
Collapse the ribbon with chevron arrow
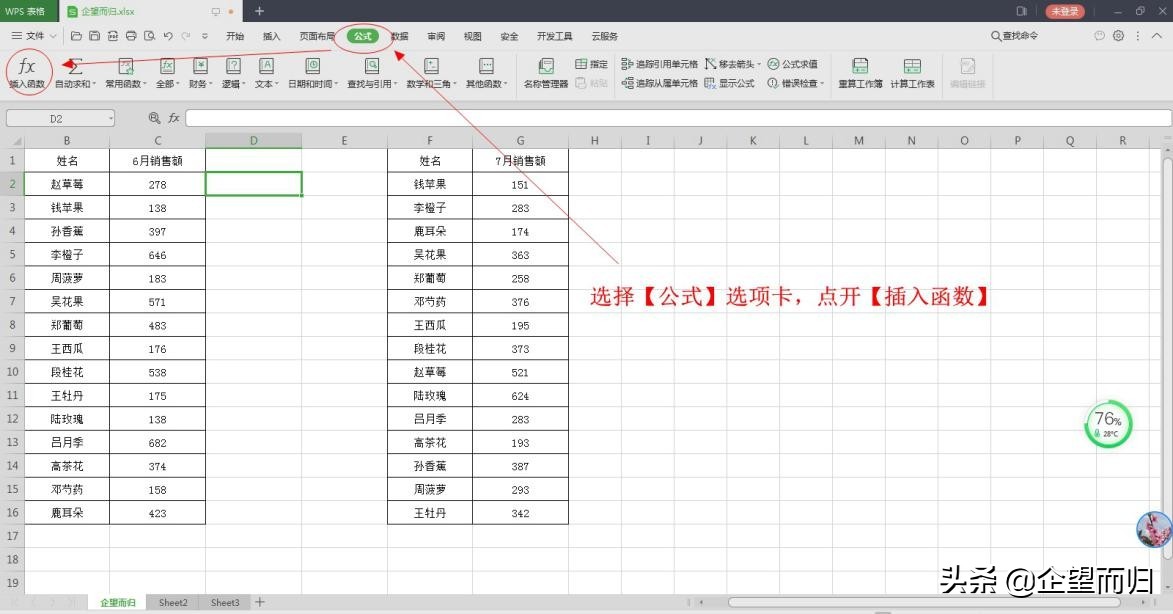click(x=1157, y=35)
